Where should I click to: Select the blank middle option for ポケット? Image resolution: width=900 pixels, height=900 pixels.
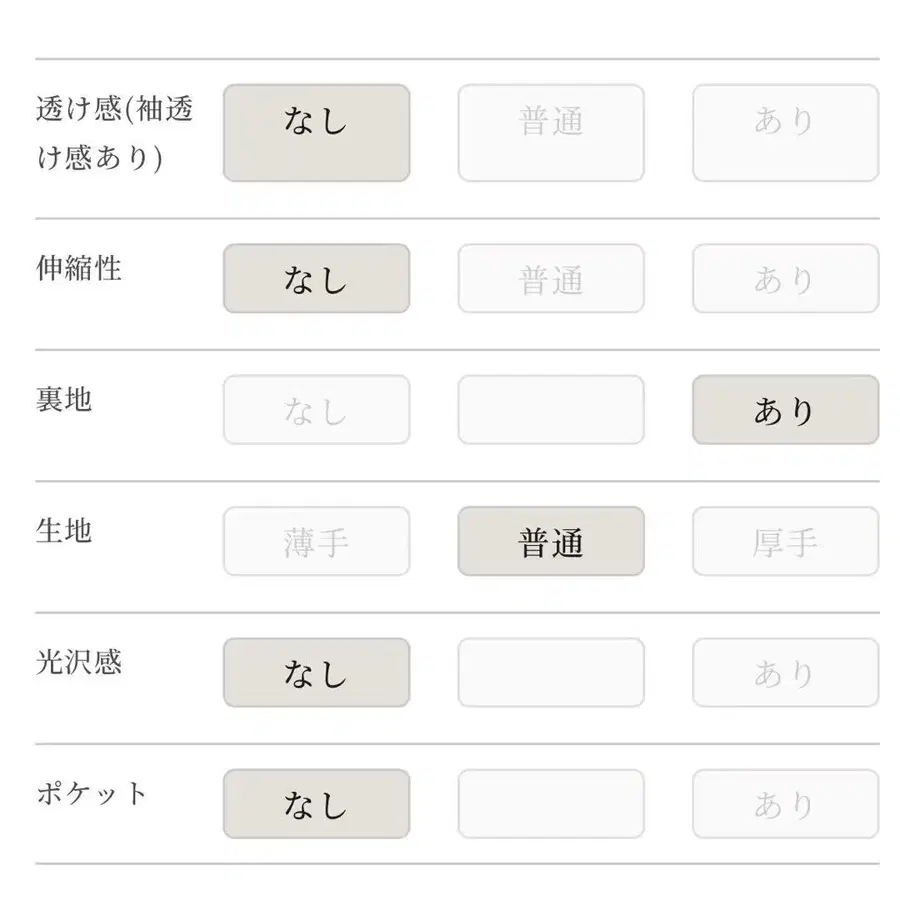click(x=551, y=804)
